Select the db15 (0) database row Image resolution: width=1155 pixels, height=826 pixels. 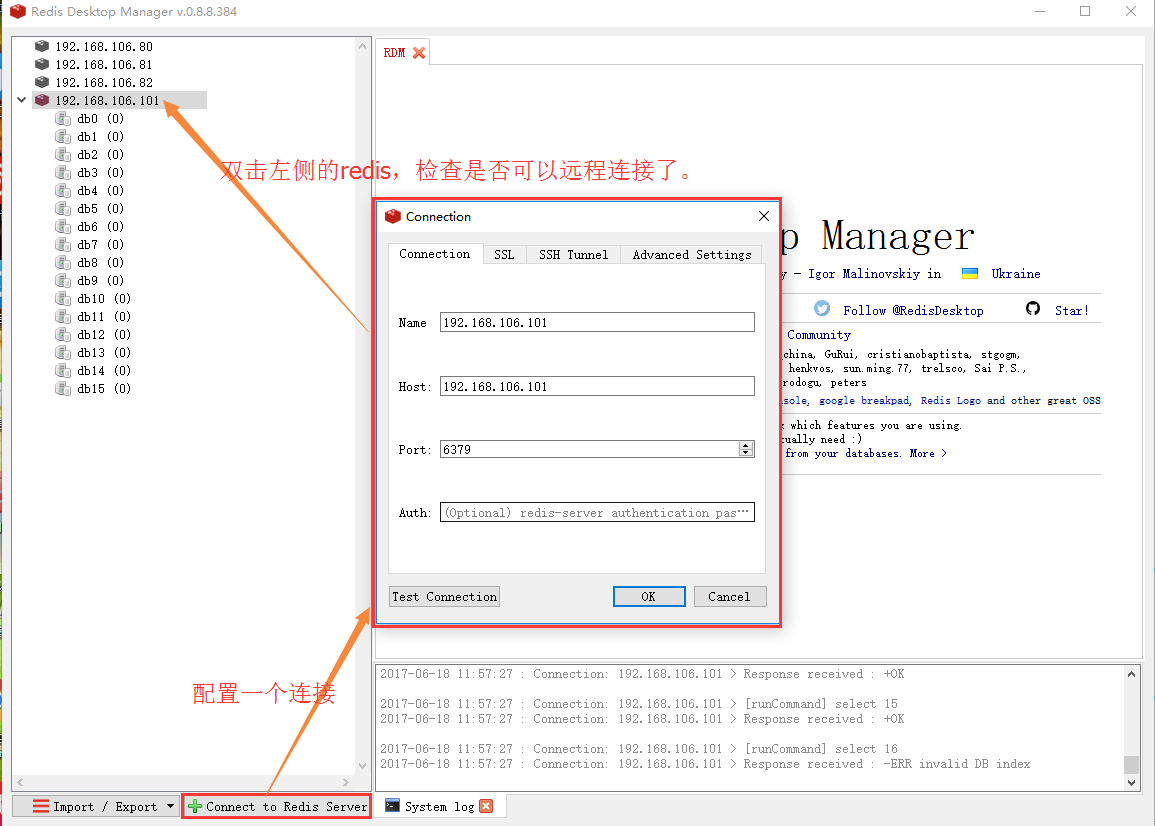[94, 388]
